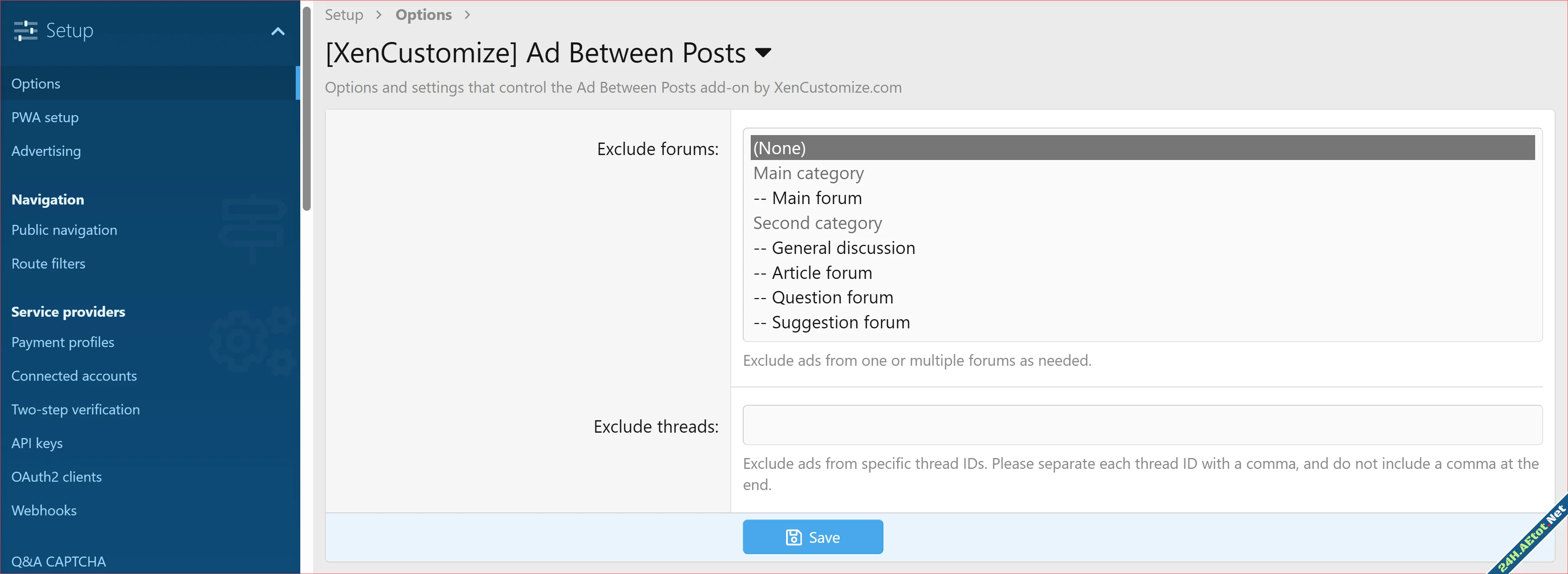Save the Ad Between Posts options

pyautogui.click(x=813, y=537)
